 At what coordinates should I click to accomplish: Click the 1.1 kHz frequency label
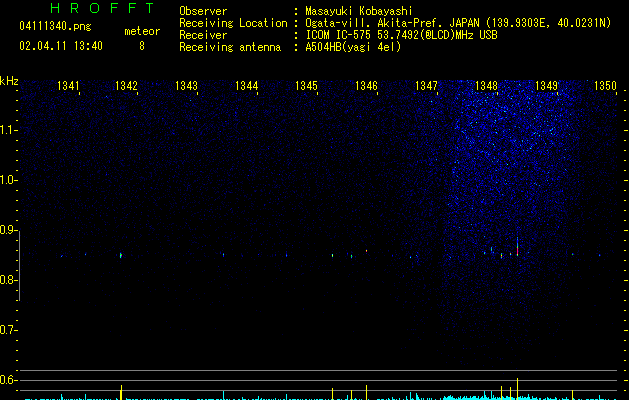click(x=9, y=130)
